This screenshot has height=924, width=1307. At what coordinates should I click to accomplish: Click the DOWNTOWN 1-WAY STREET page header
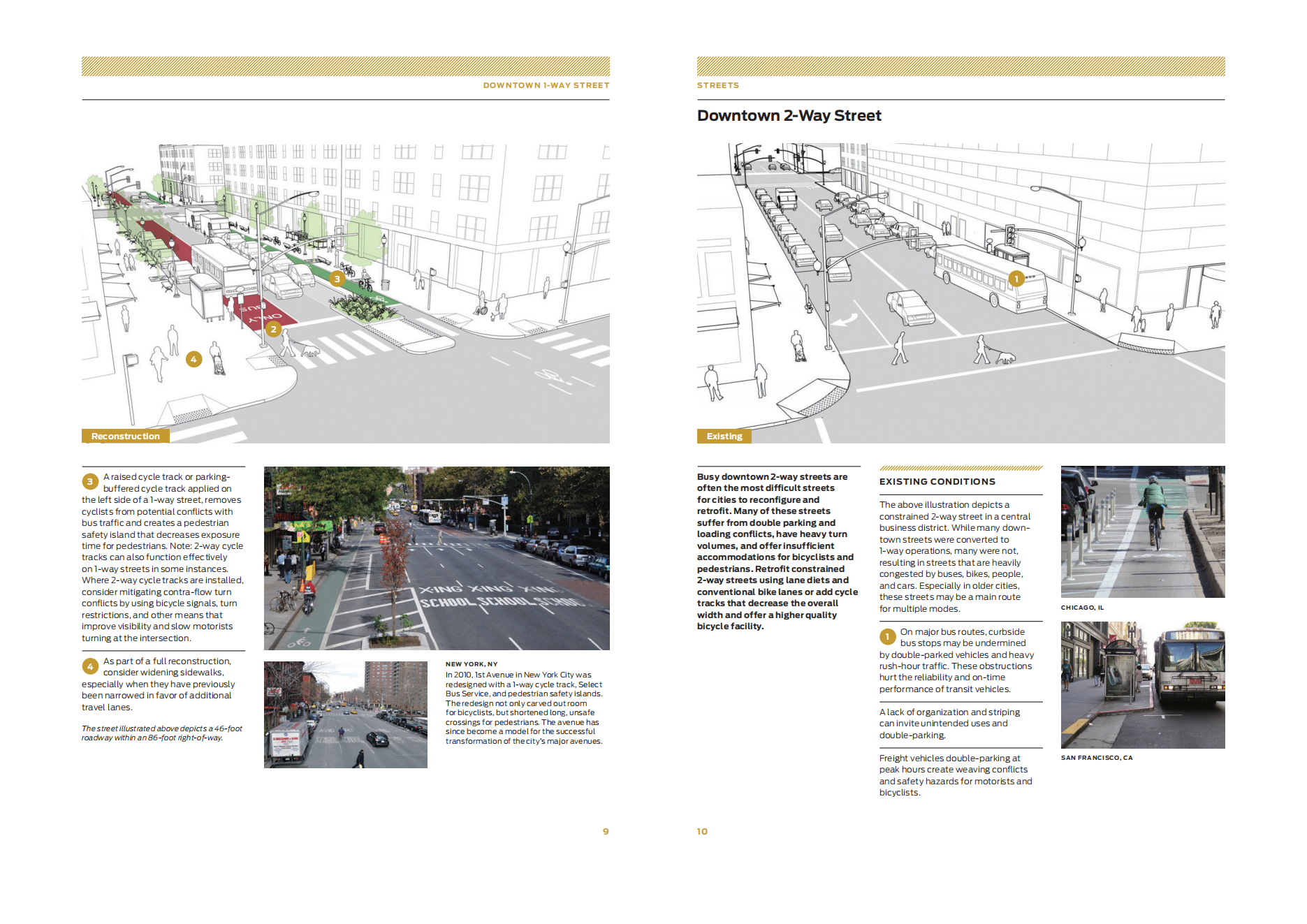click(x=546, y=85)
